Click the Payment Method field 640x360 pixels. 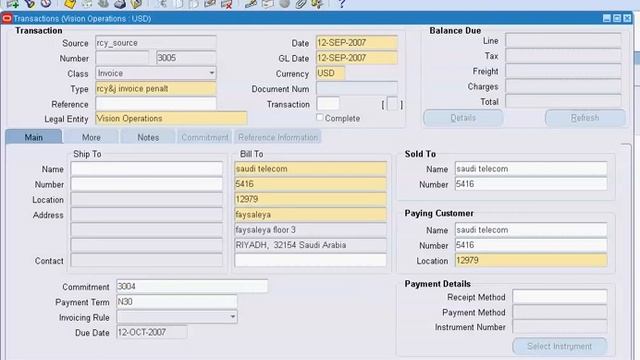point(560,312)
